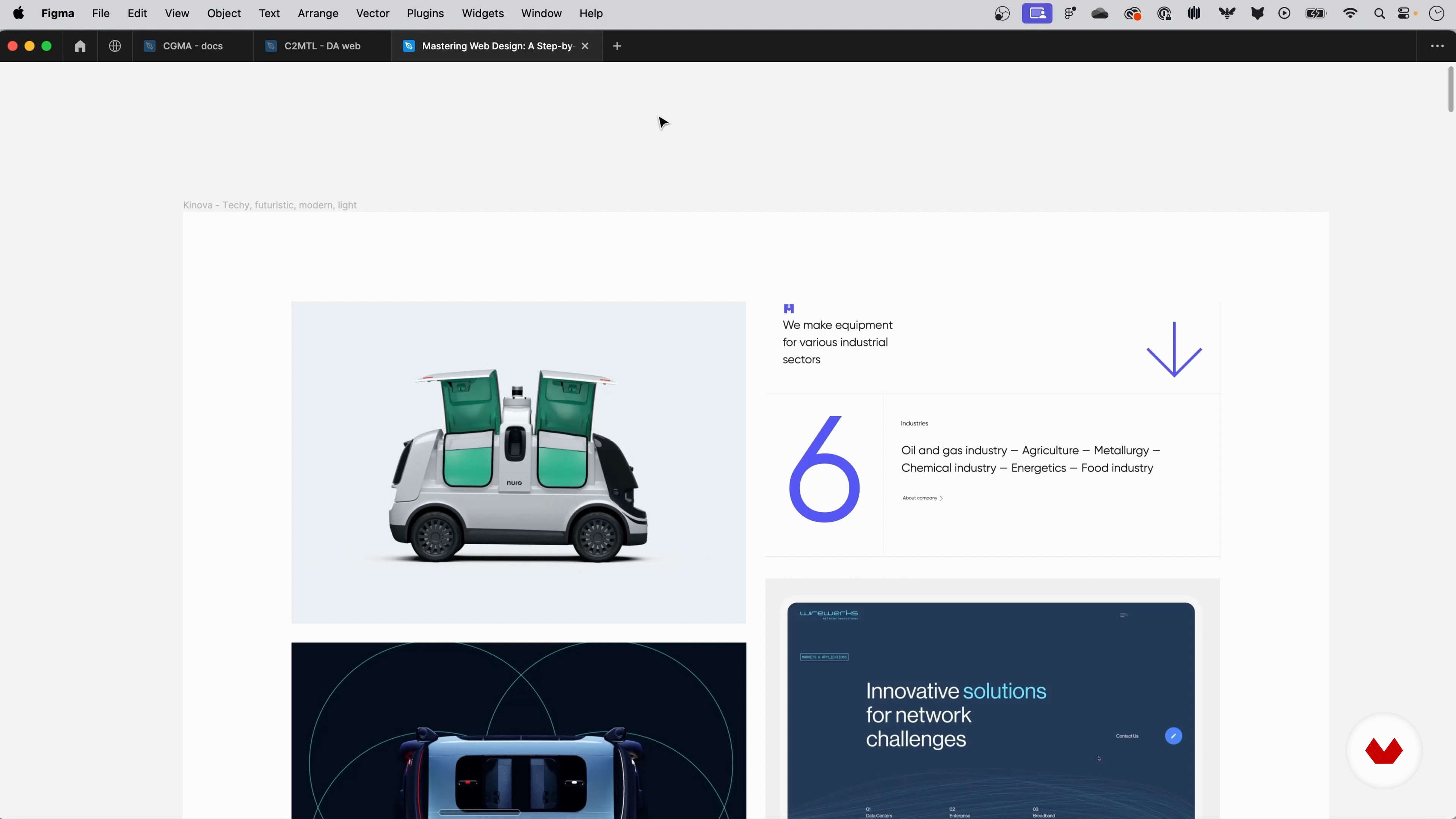The width and height of the screenshot is (1456, 819).
Task: Open Figma menu bar status icon
Action: click(1070, 14)
